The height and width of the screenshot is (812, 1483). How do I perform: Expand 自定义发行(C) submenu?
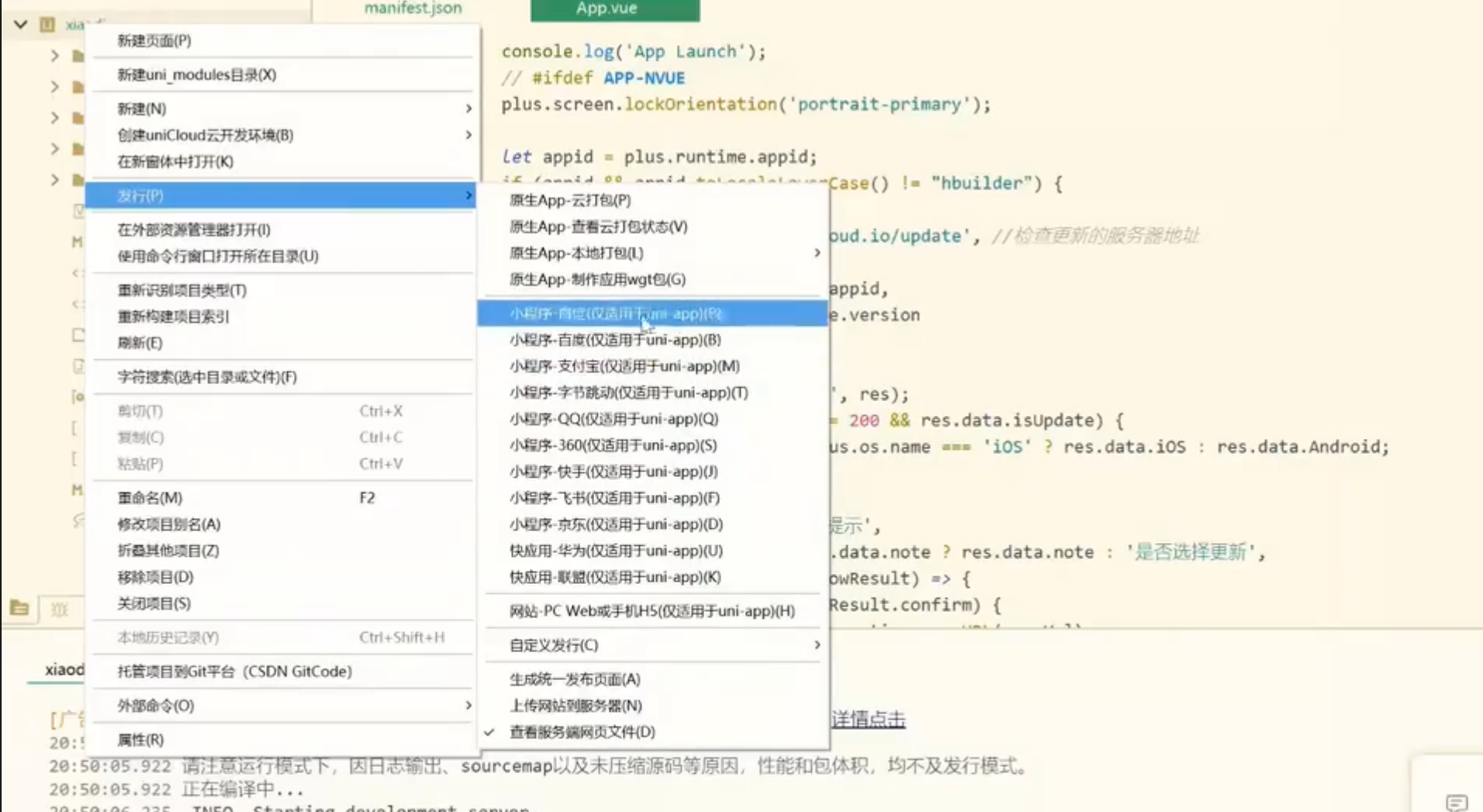coord(653,645)
